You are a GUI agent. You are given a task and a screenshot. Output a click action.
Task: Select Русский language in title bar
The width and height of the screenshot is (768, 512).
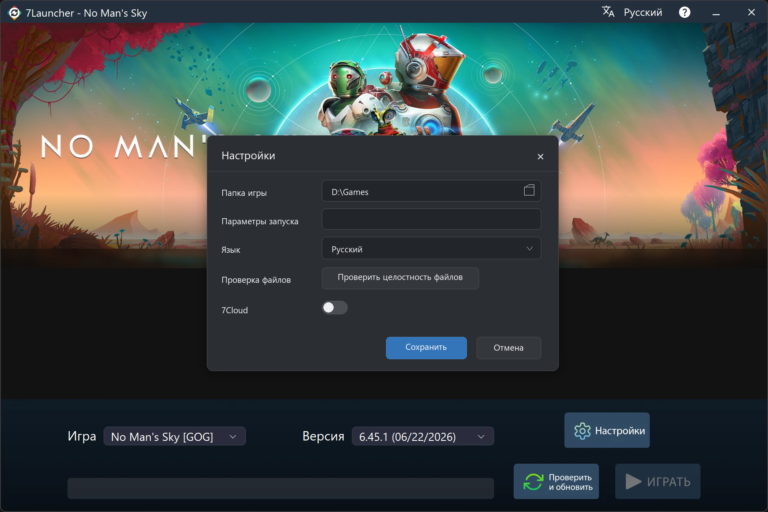click(643, 12)
